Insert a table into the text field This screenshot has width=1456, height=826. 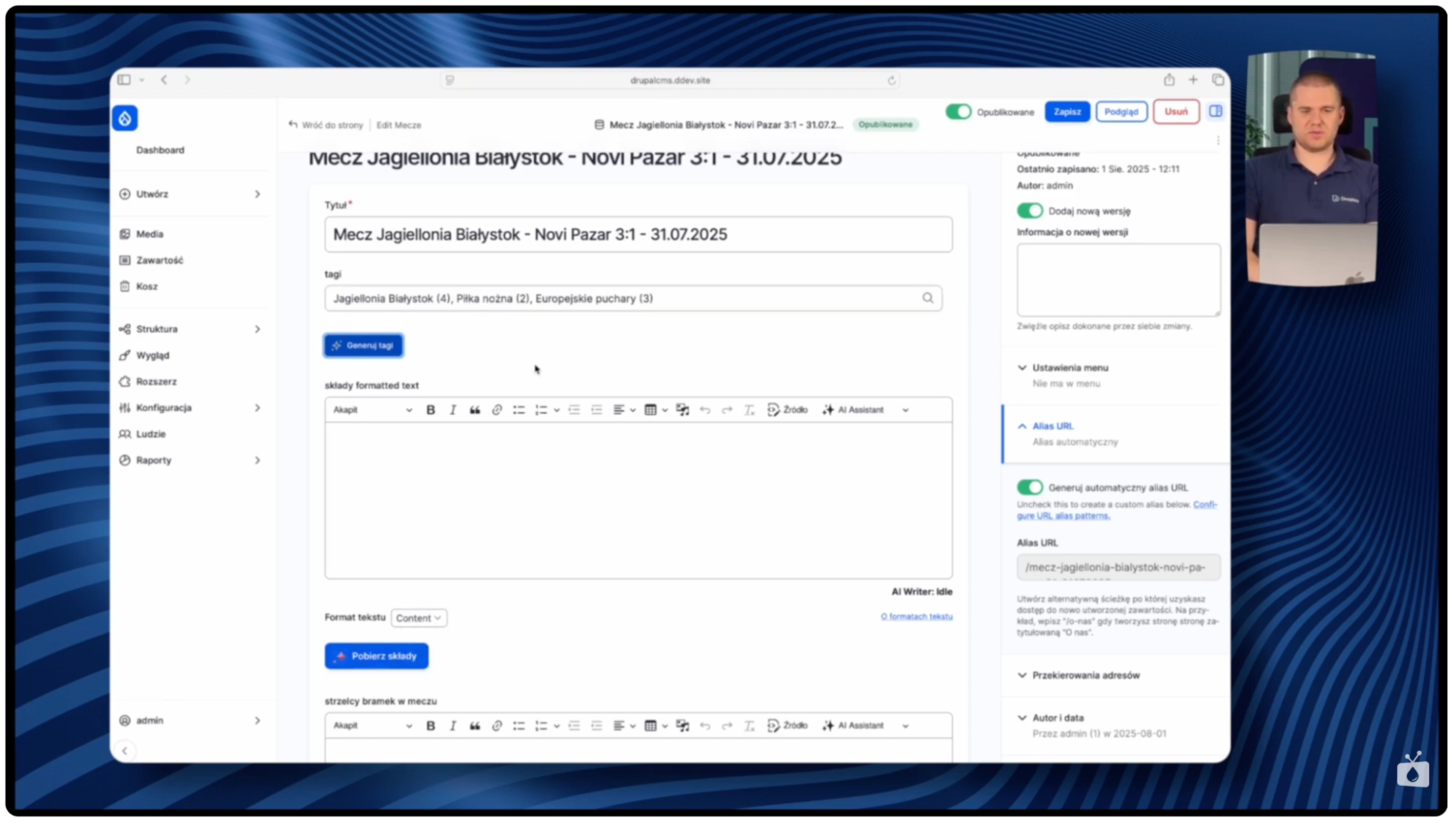tap(650, 409)
